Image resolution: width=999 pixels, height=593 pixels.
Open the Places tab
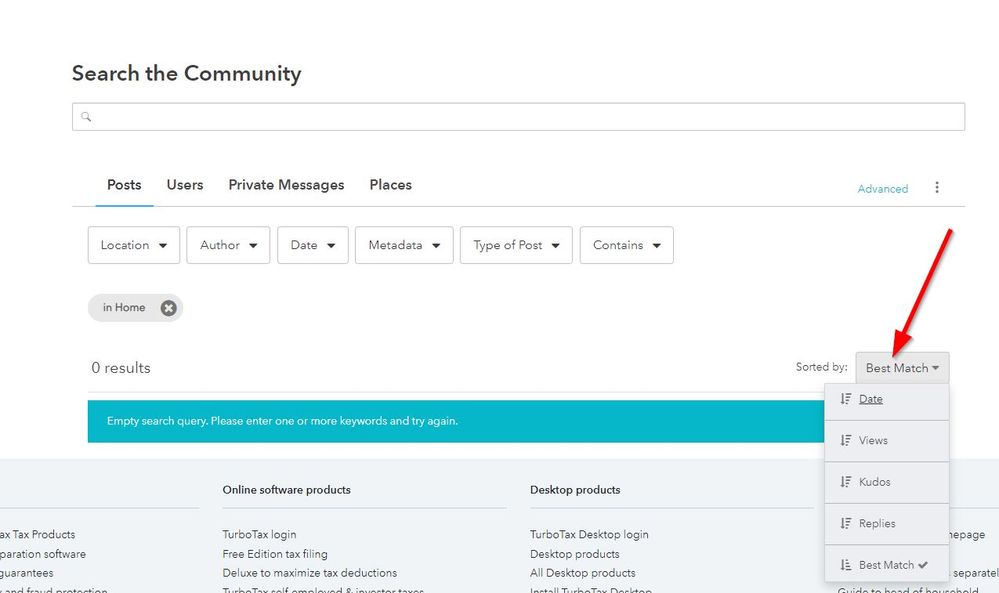click(x=390, y=185)
